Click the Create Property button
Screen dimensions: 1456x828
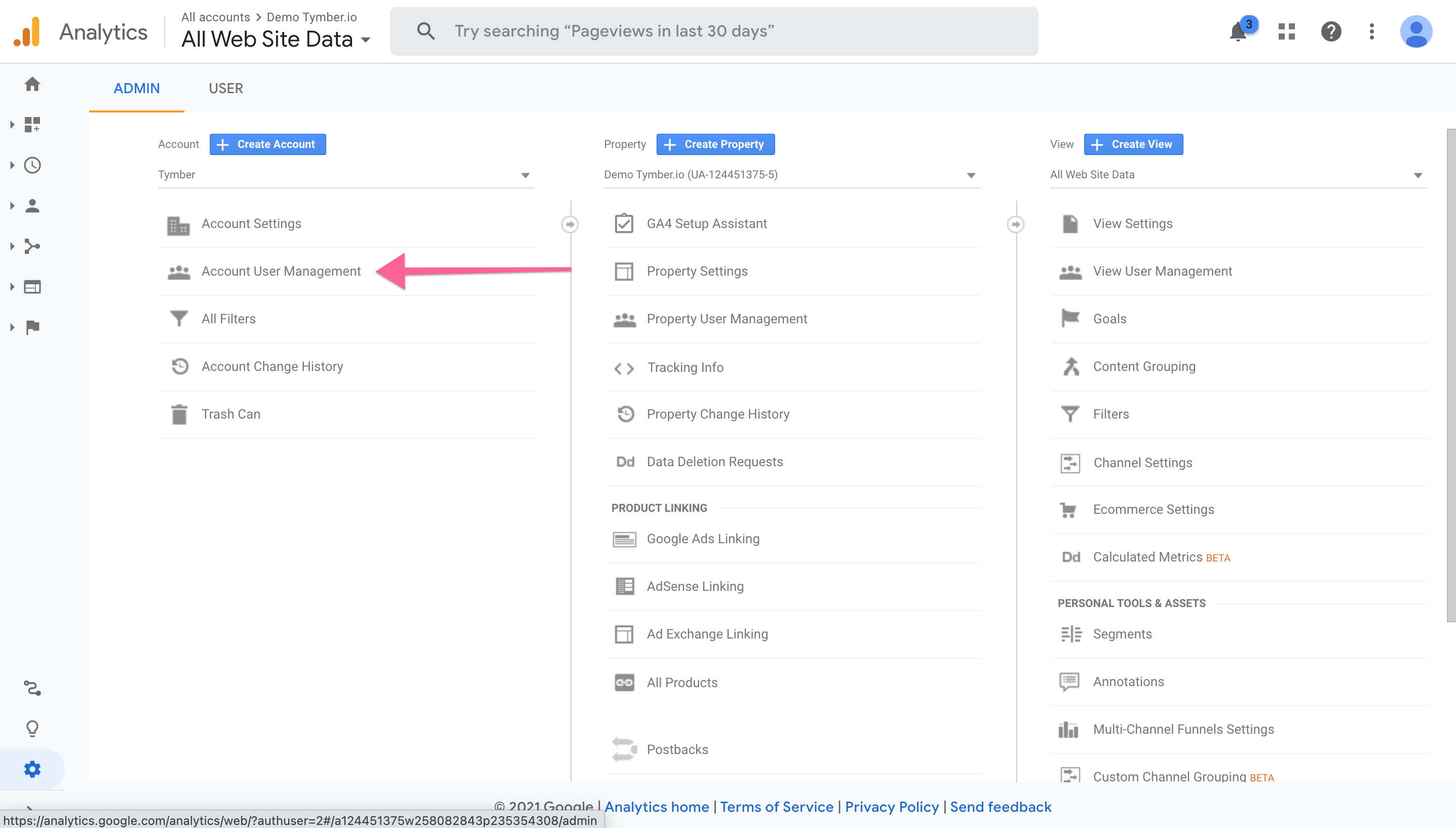(x=715, y=144)
